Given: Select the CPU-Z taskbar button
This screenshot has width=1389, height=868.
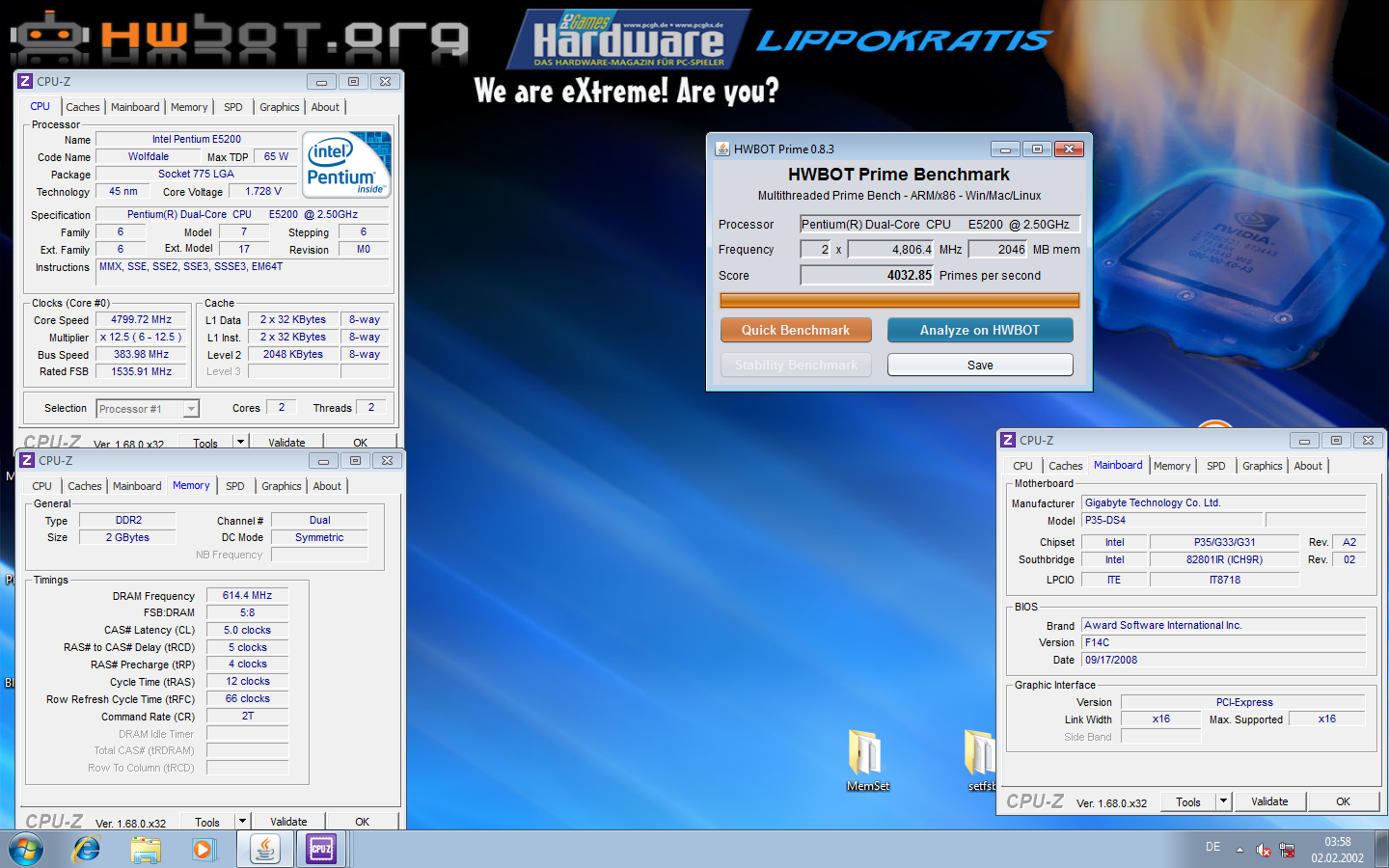Looking at the screenshot, I should click(x=321, y=850).
